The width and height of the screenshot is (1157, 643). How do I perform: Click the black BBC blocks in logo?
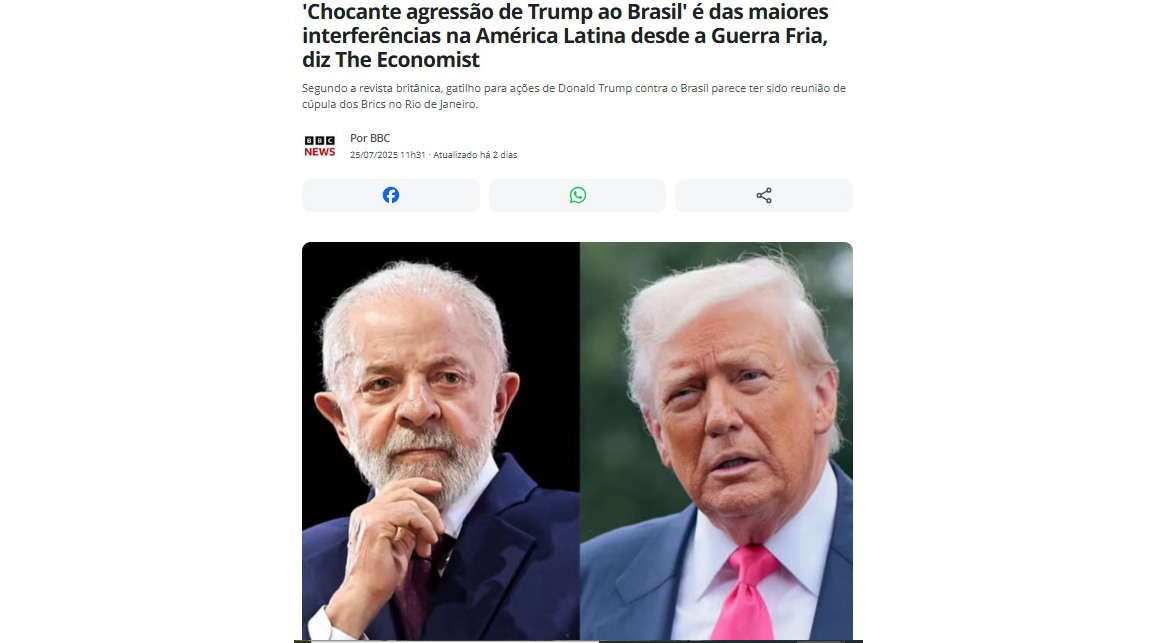[320, 140]
